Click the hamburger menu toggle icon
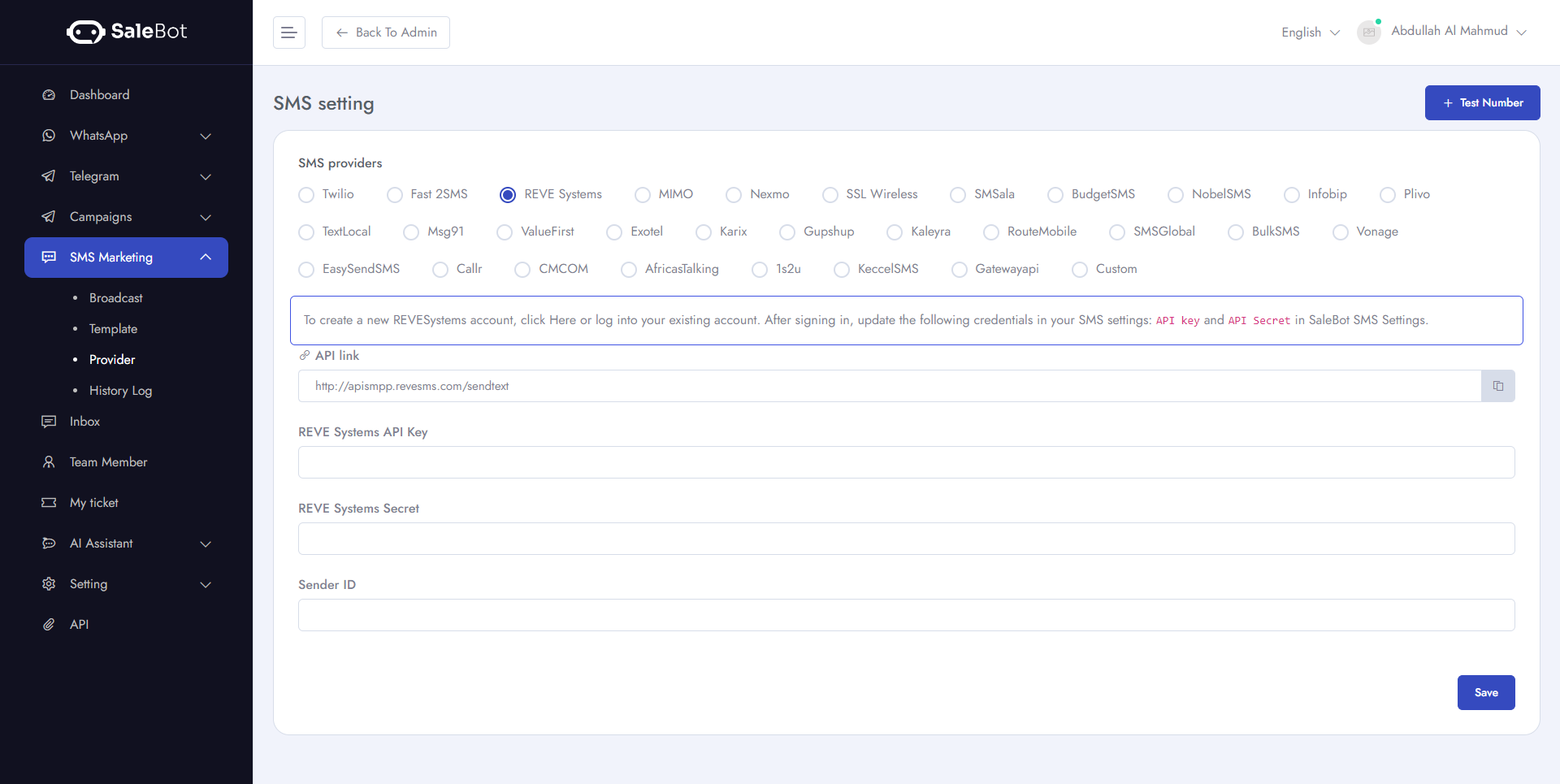 coord(288,32)
